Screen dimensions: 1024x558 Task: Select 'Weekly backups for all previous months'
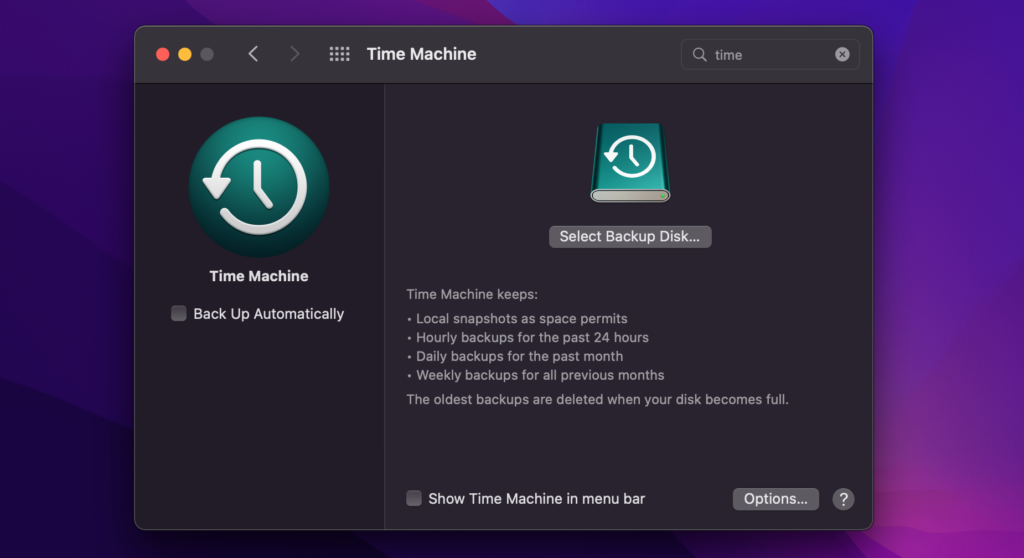pyautogui.click(x=540, y=376)
